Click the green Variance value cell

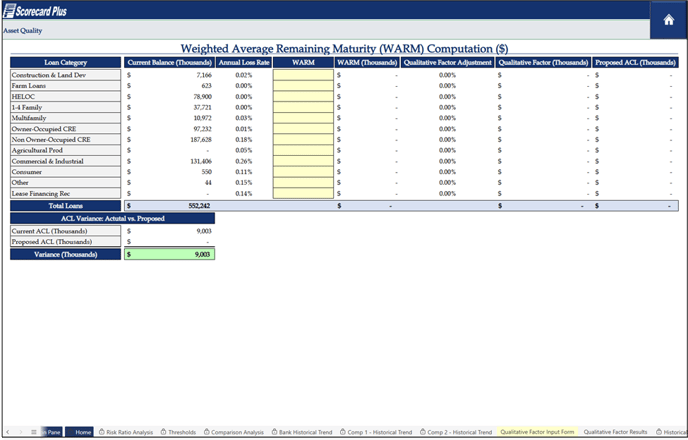point(169,254)
